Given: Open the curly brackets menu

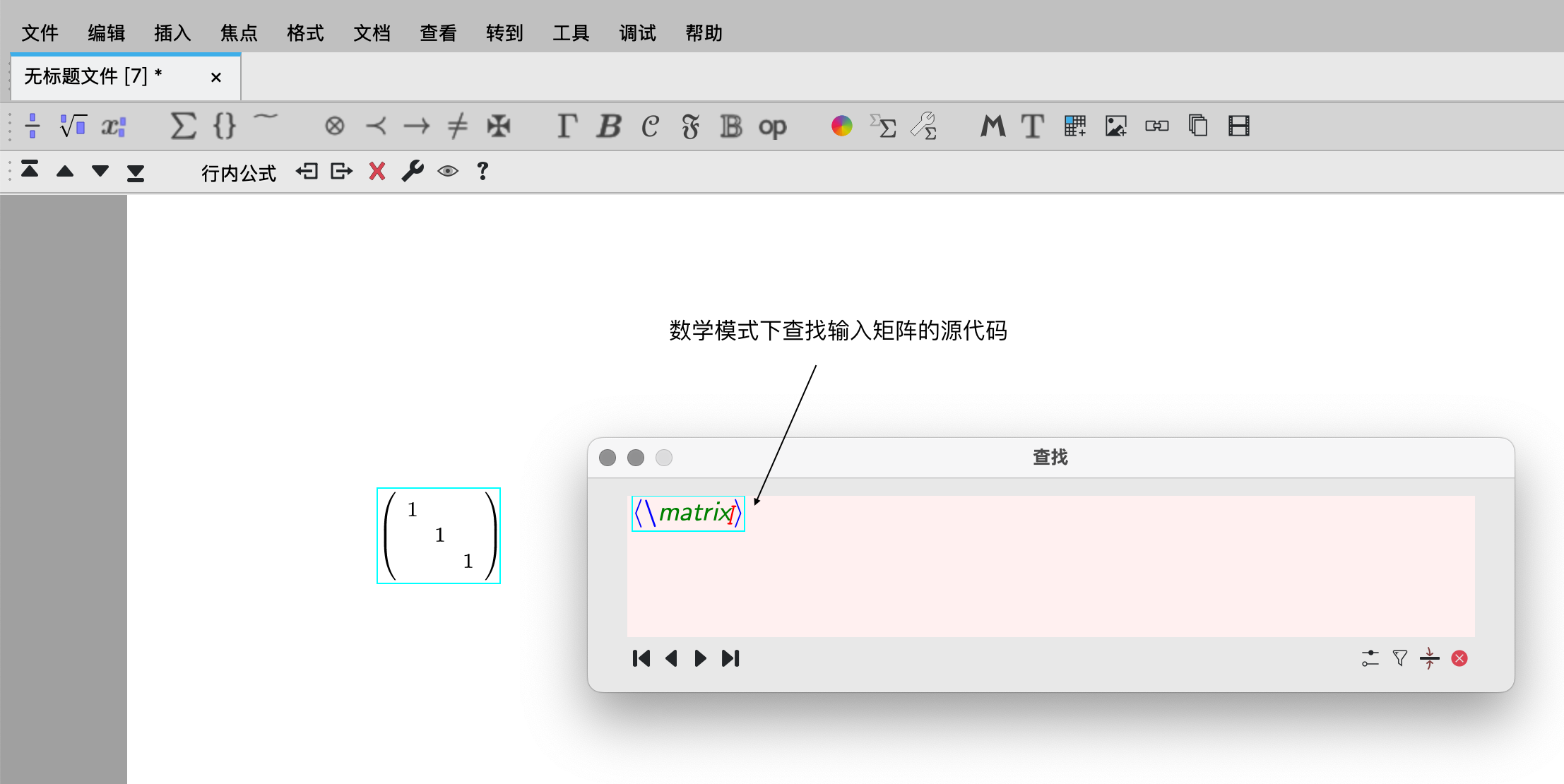Looking at the screenshot, I should [225, 126].
